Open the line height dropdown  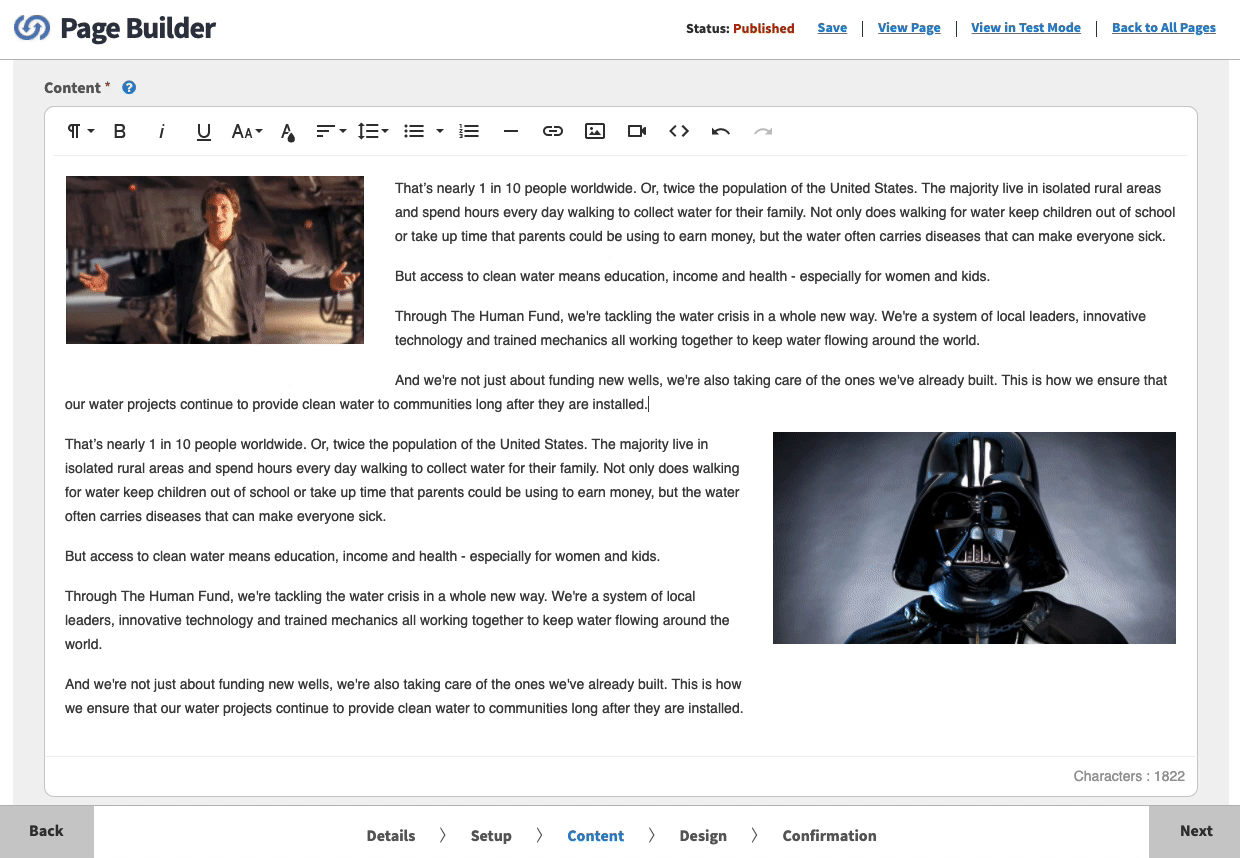pos(373,131)
